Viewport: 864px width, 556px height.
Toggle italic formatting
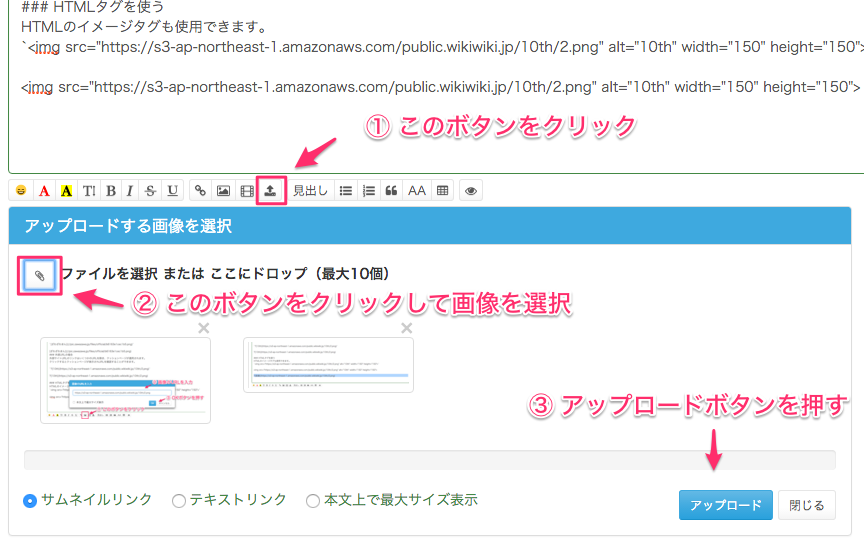click(130, 190)
